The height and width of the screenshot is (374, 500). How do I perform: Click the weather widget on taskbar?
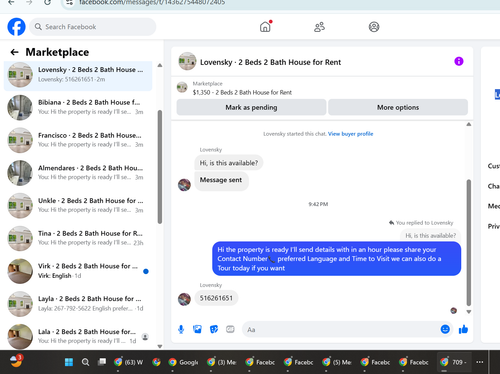16,361
